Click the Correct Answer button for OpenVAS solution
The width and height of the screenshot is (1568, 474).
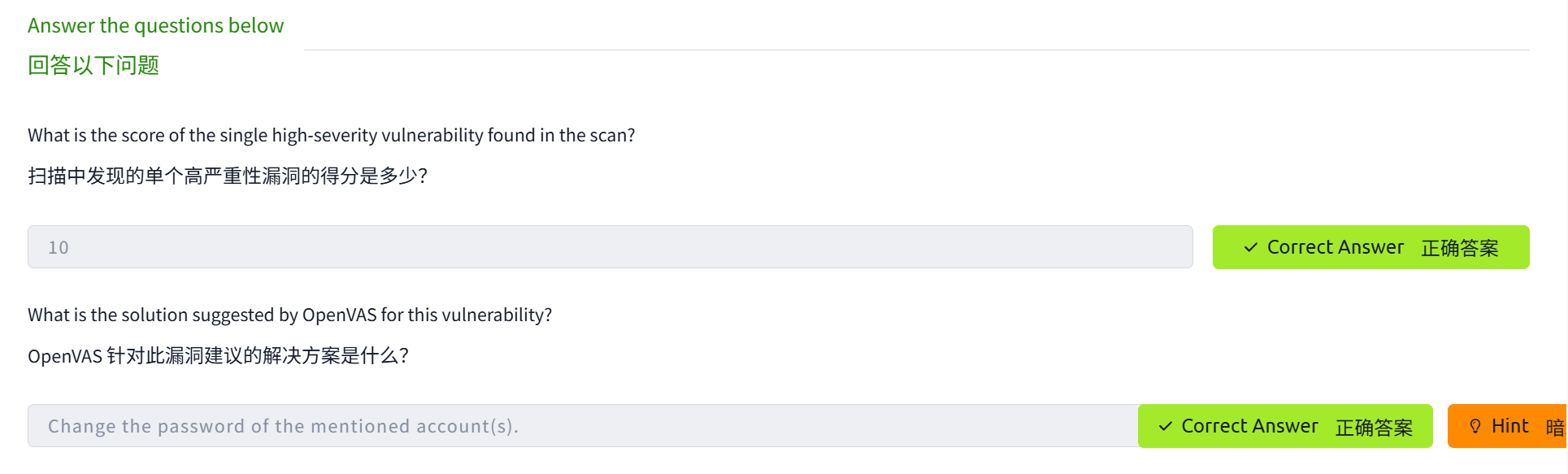(x=1285, y=426)
